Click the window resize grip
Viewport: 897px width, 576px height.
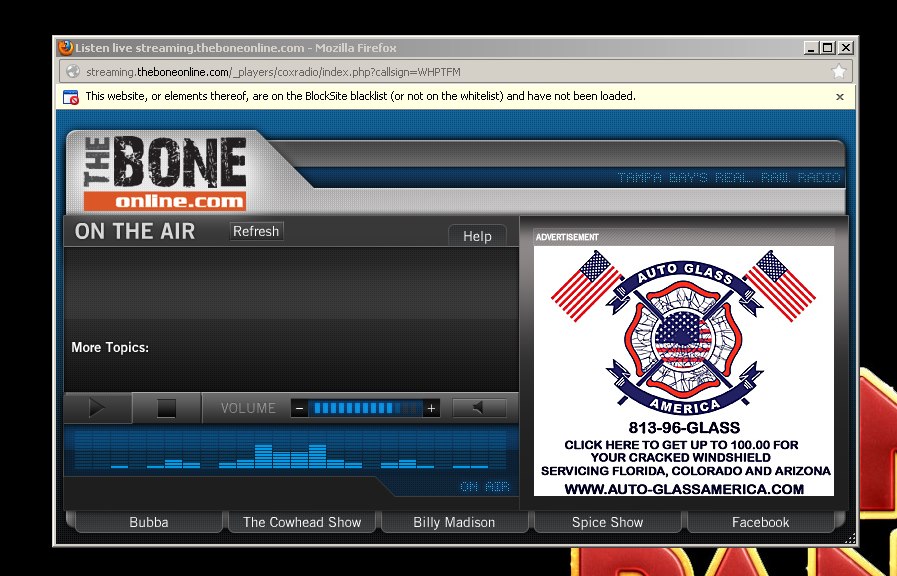850,538
